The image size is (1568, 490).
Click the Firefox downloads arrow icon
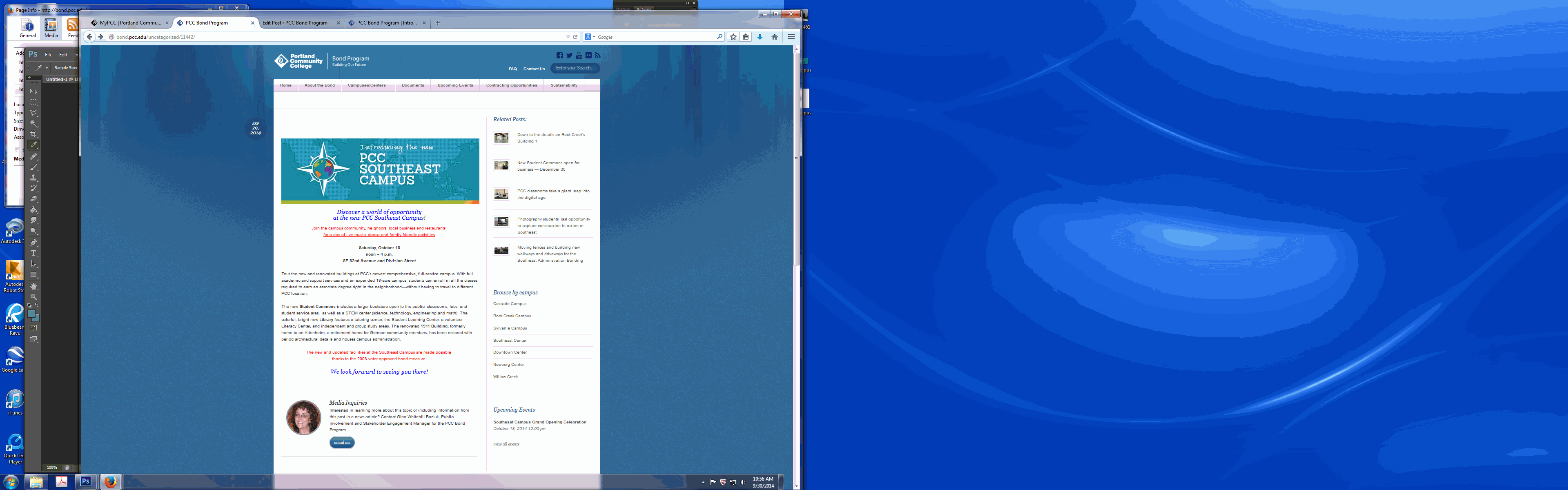(x=759, y=36)
